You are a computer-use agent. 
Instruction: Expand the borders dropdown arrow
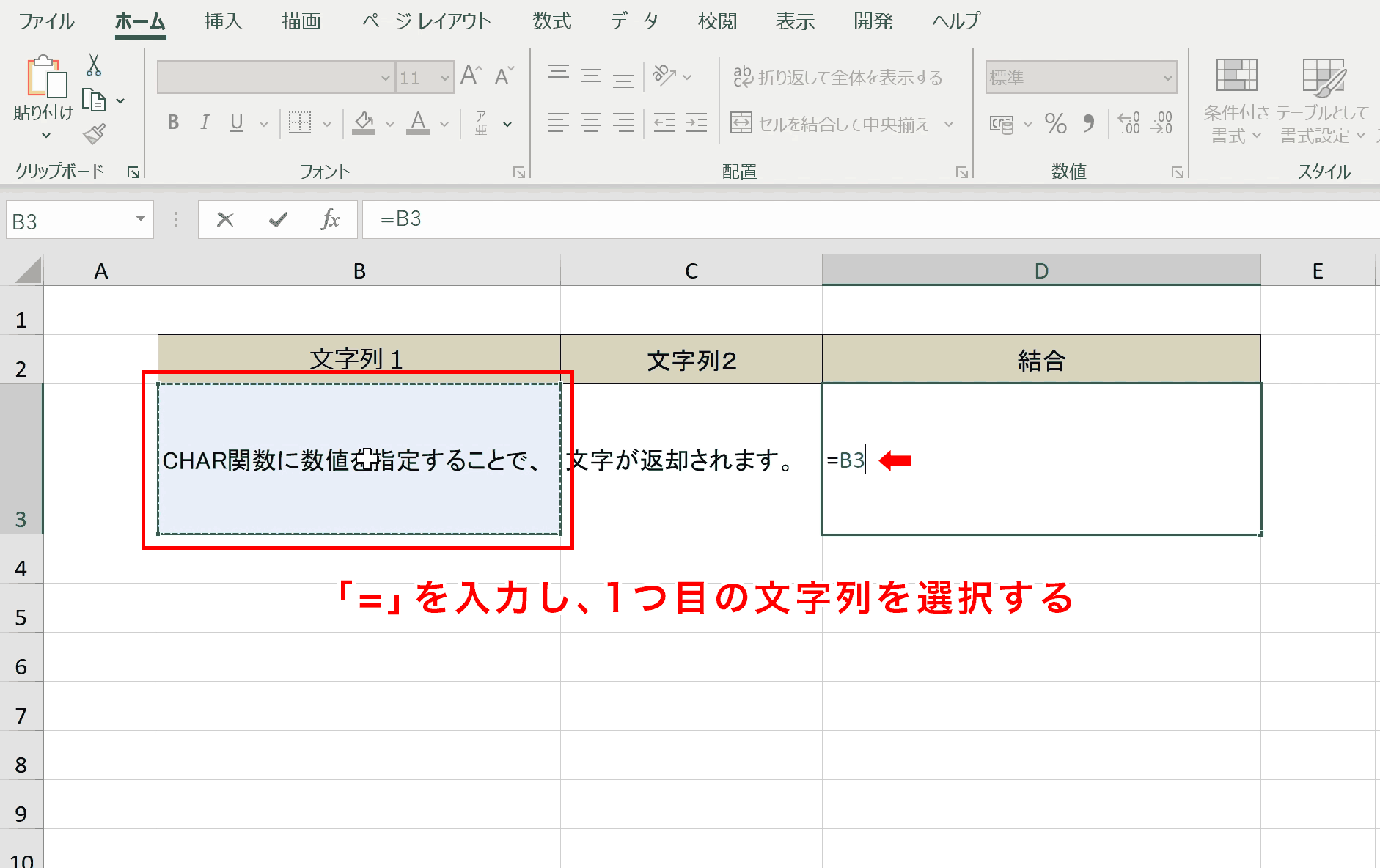click(327, 124)
